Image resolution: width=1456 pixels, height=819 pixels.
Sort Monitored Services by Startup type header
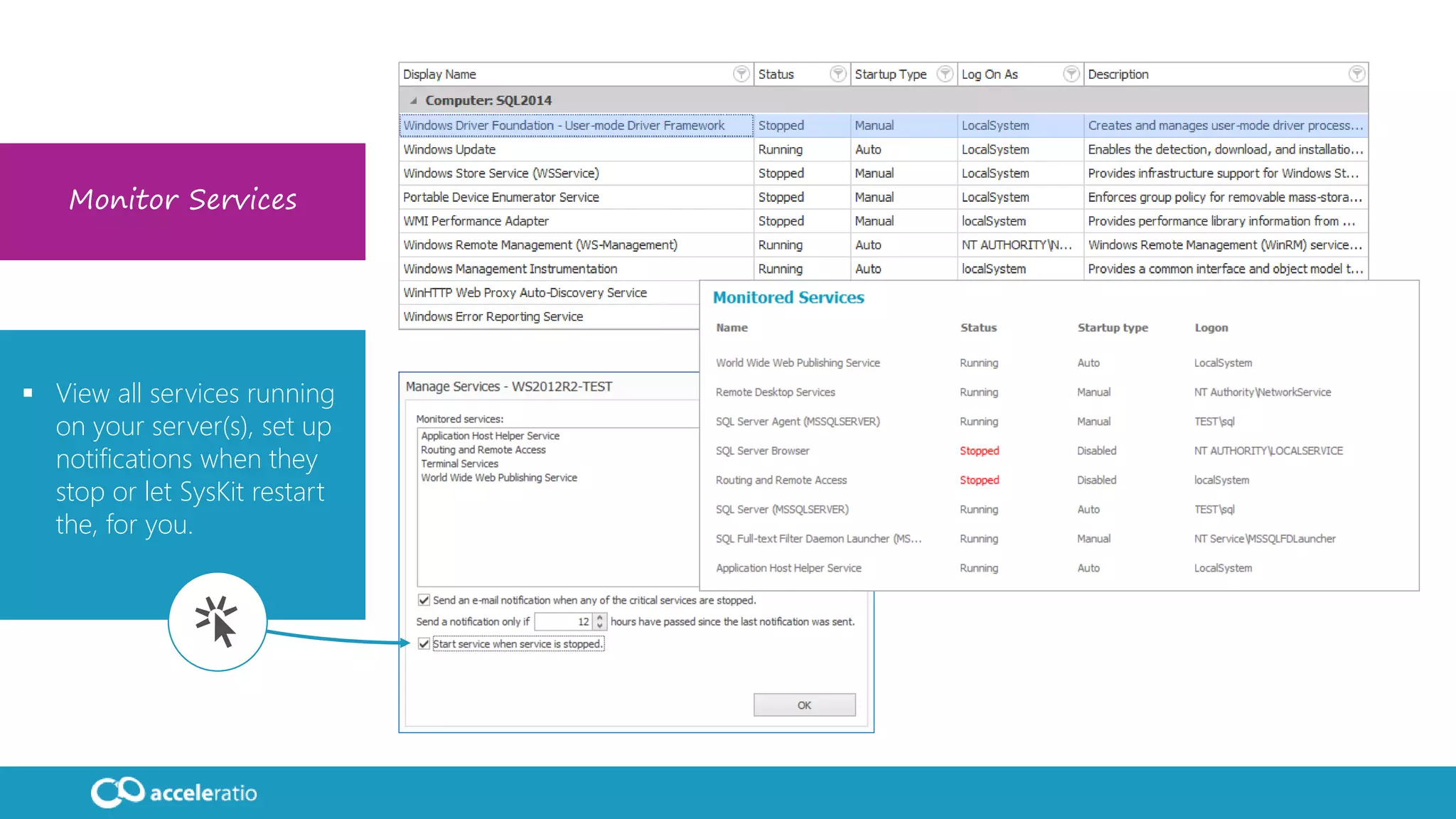pyautogui.click(x=1113, y=328)
